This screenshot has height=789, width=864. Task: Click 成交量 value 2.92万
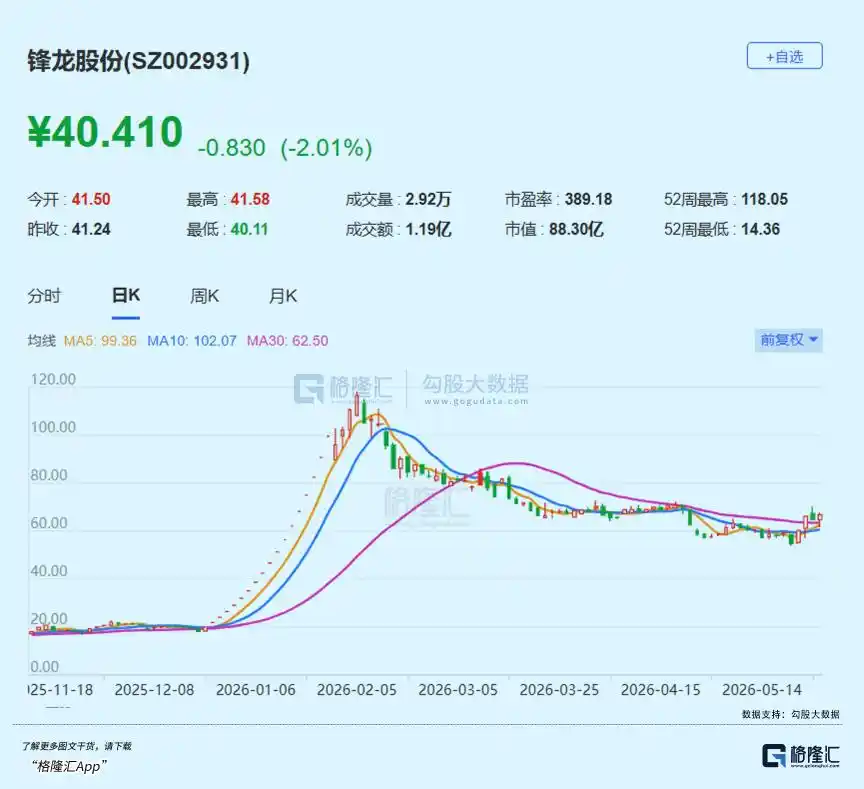(428, 199)
